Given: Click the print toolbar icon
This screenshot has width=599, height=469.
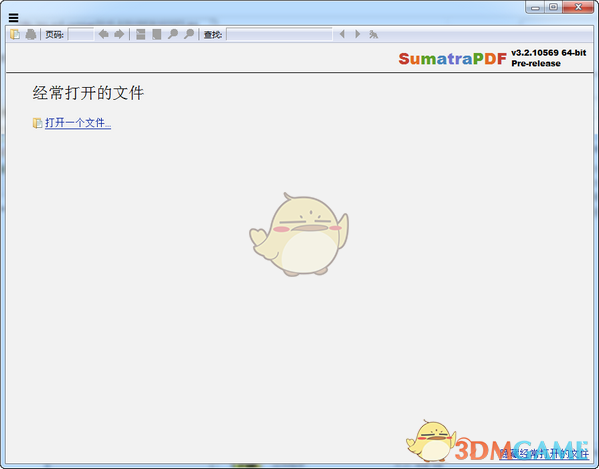Looking at the screenshot, I should (31, 34).
